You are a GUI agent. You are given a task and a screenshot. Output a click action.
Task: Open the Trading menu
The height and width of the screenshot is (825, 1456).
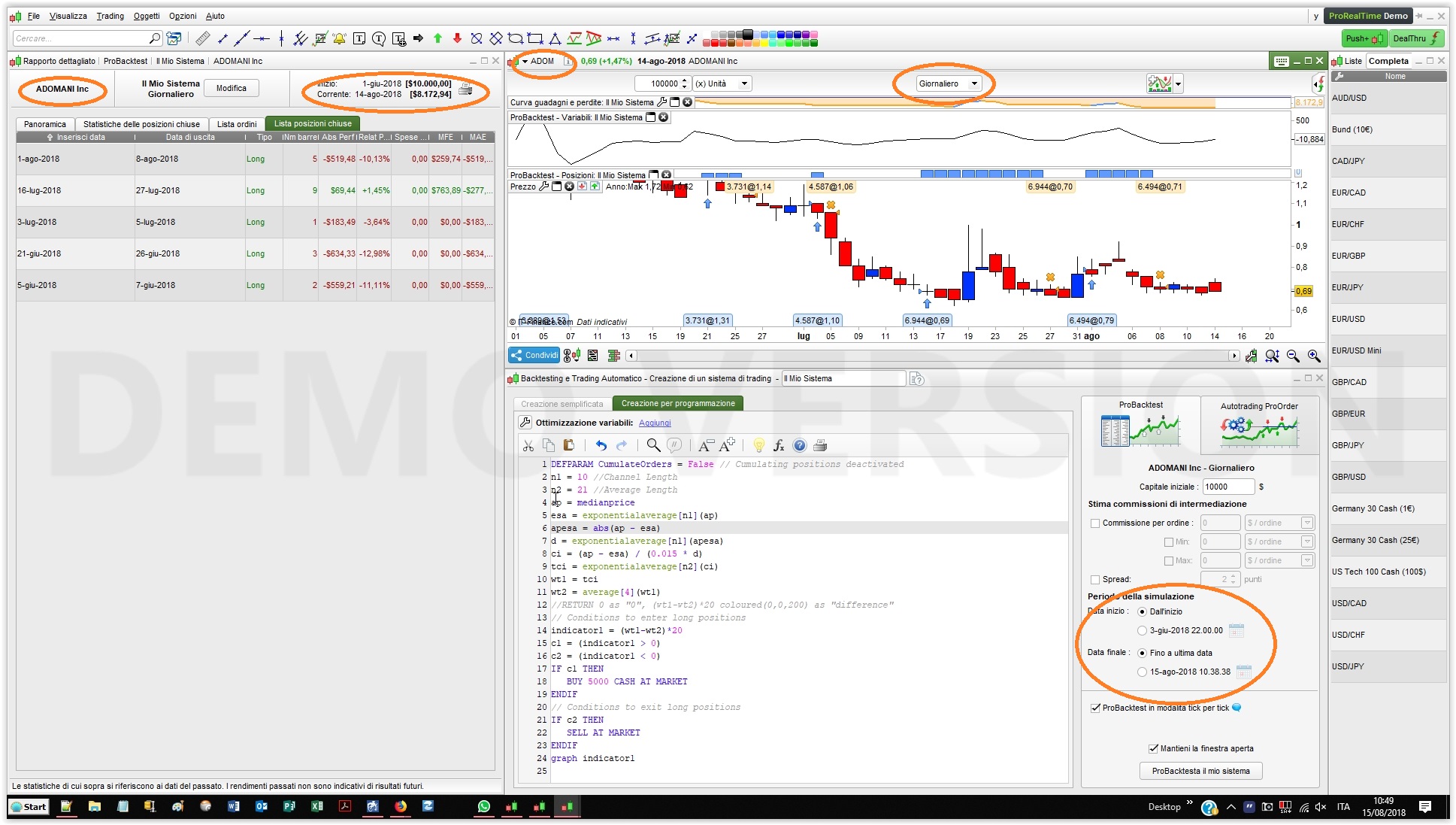(x=110, y=16)
